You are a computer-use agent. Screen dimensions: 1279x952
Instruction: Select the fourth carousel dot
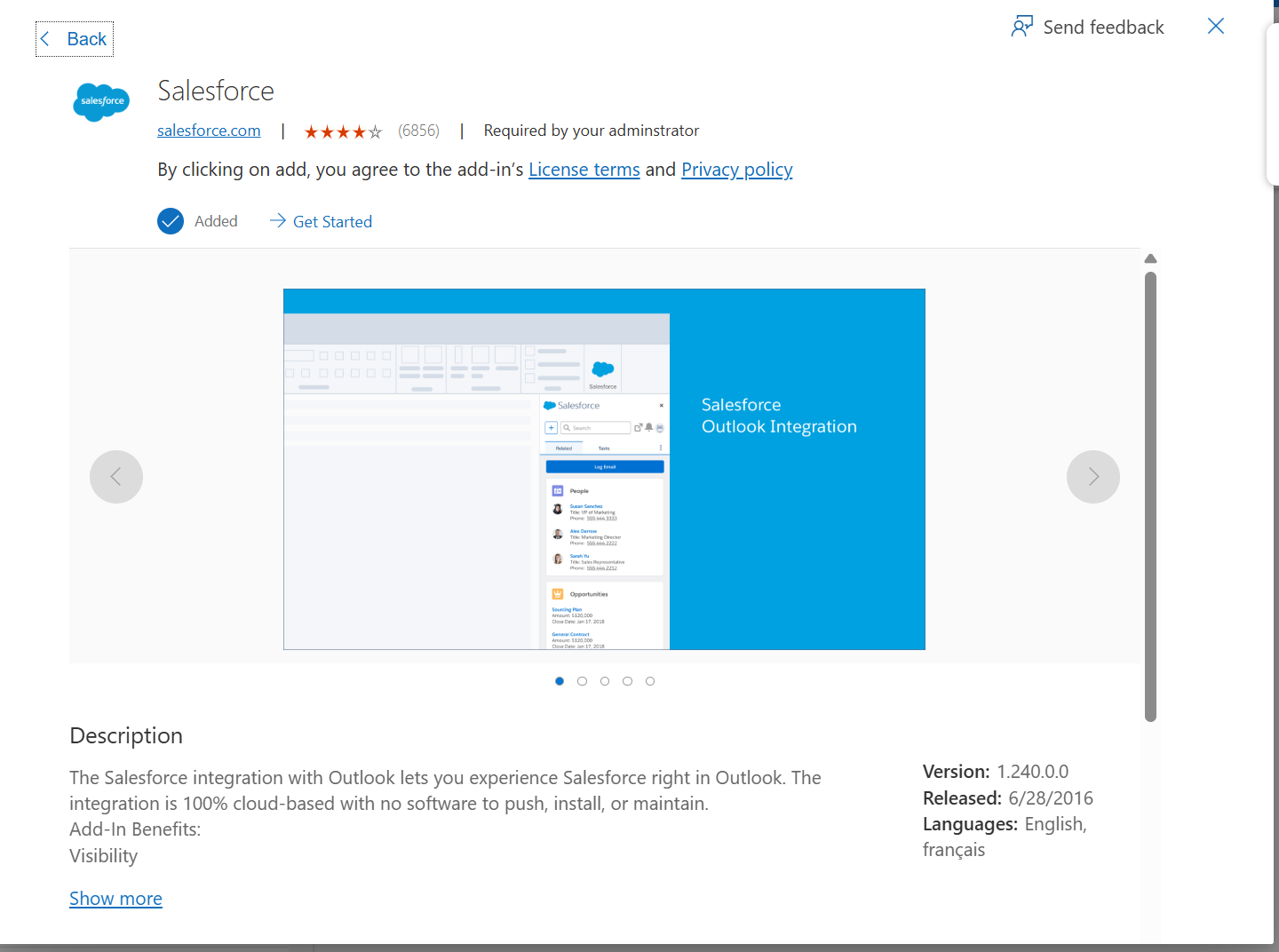click(x=627, y=681)
